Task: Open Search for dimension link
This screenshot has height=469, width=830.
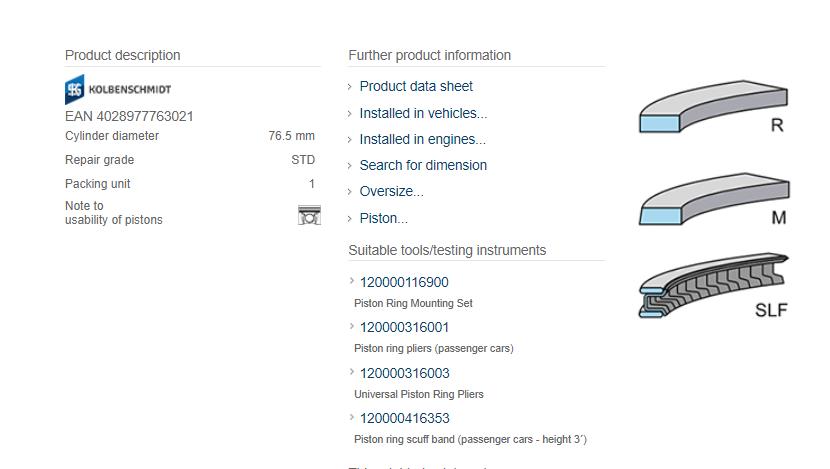Action: pos(423,165)
